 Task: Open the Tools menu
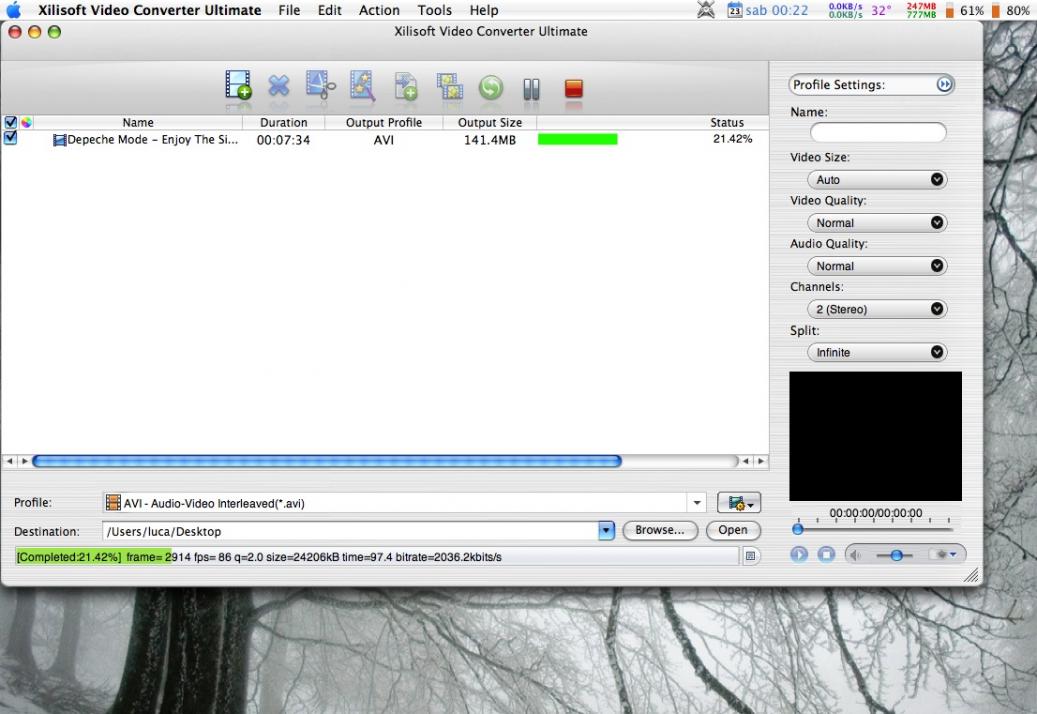435,10
